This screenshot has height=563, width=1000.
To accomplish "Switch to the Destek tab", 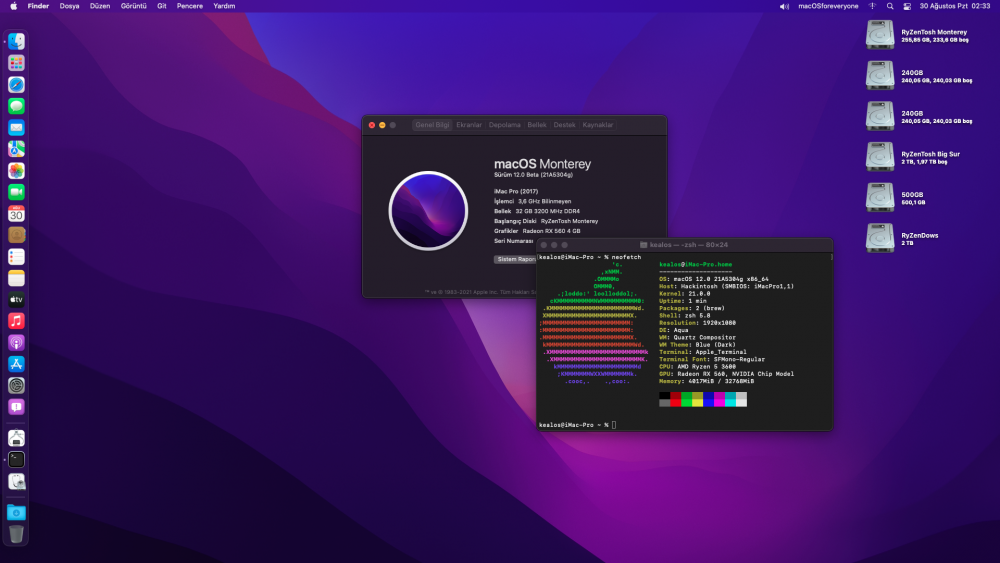I will [x=564, y=125].
